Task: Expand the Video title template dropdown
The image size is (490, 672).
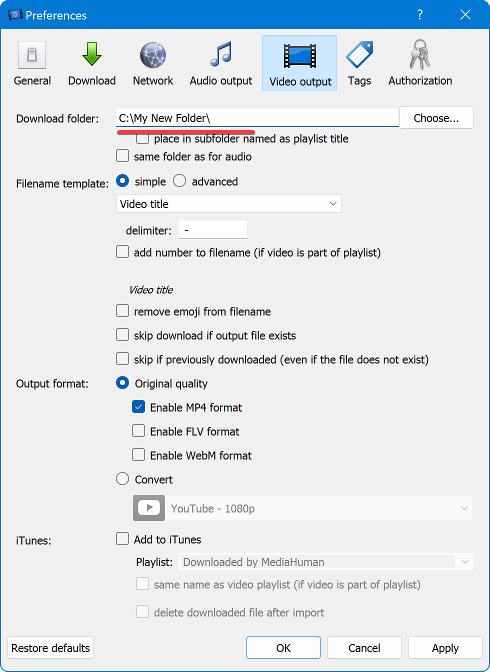Action: pos(228,204)
